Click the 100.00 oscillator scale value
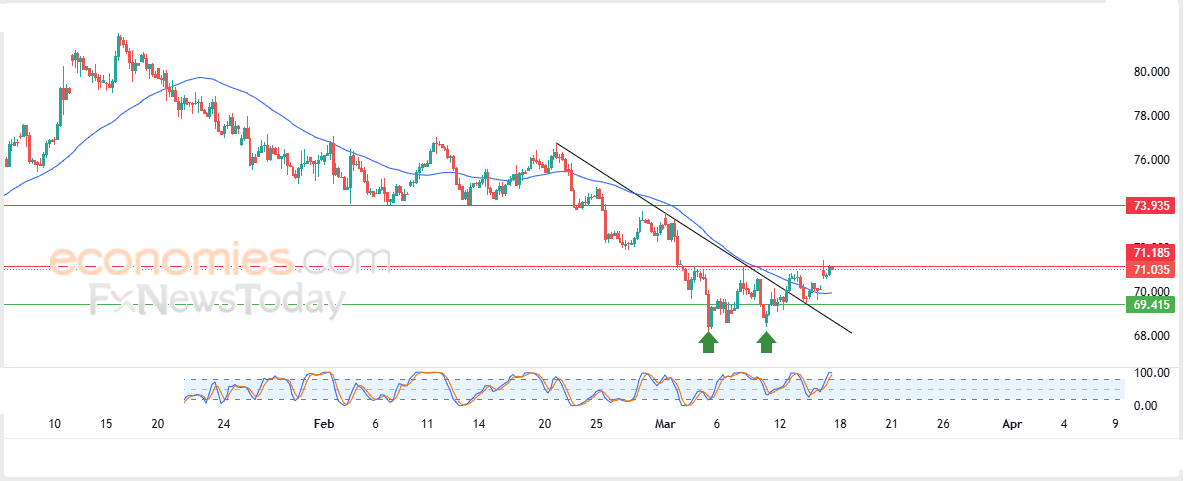 click(1152, 373)
